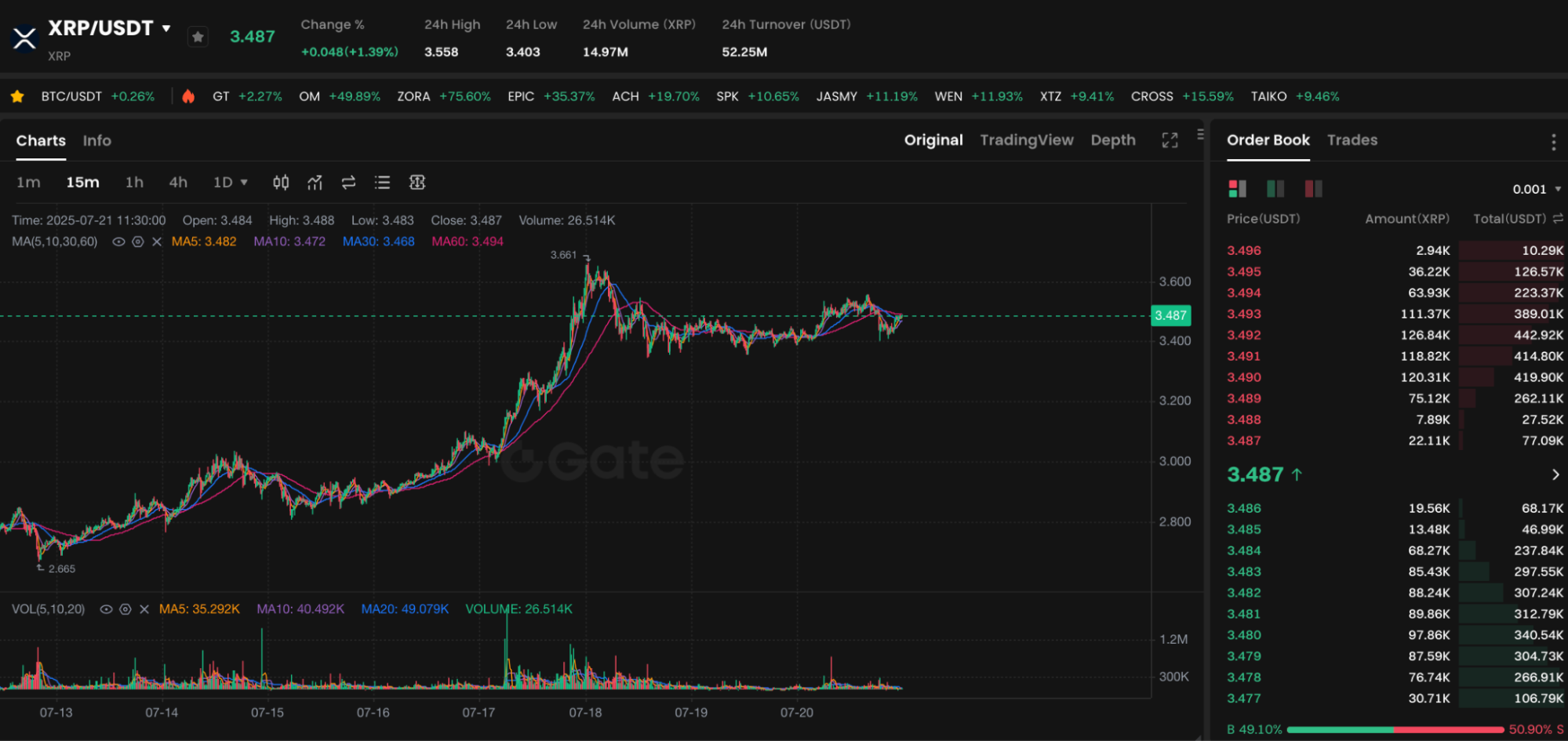Select the 1m timeframe
This screenshot has width=1568, height=741.
[28, 182]
